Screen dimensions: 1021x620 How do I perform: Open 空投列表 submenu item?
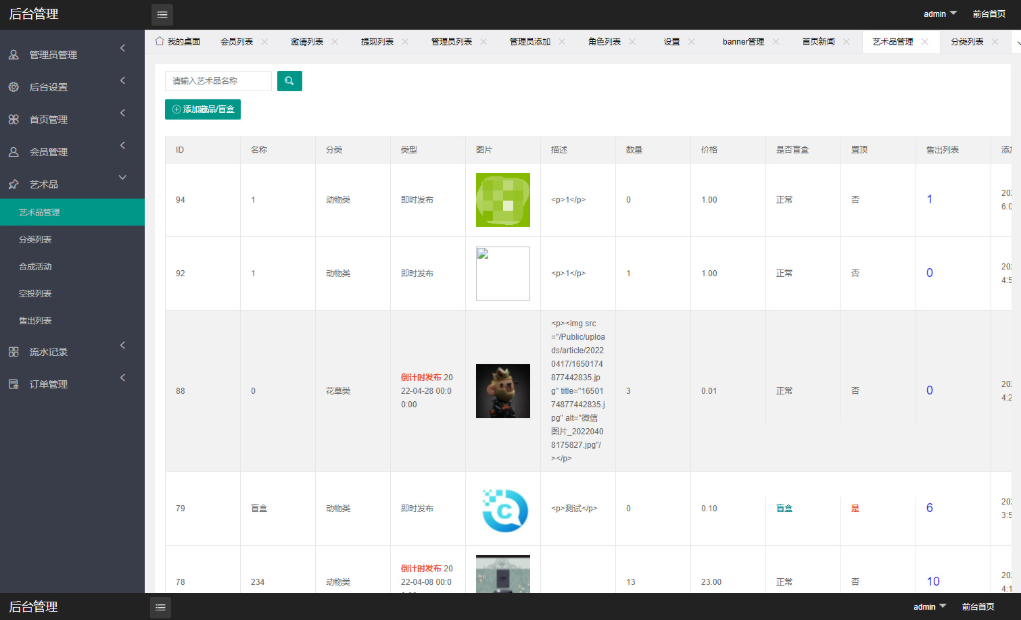pos(35,294)
